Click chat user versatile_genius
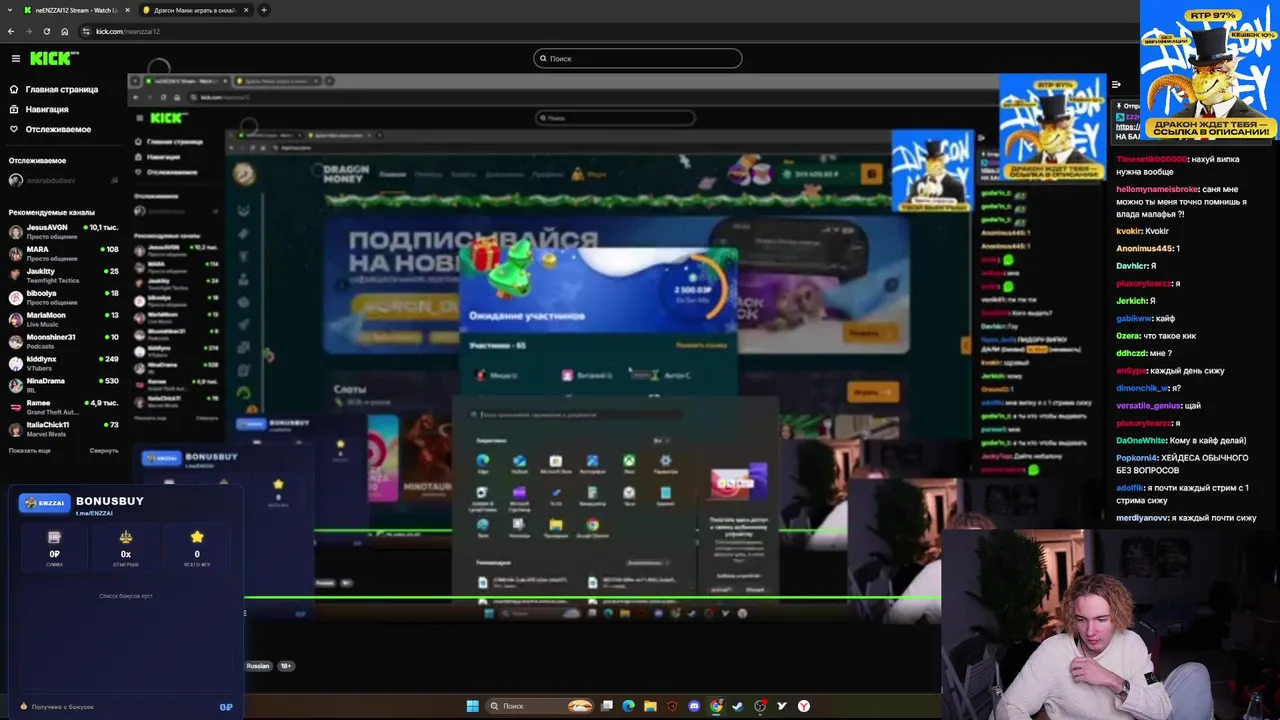 point(1148,405)
